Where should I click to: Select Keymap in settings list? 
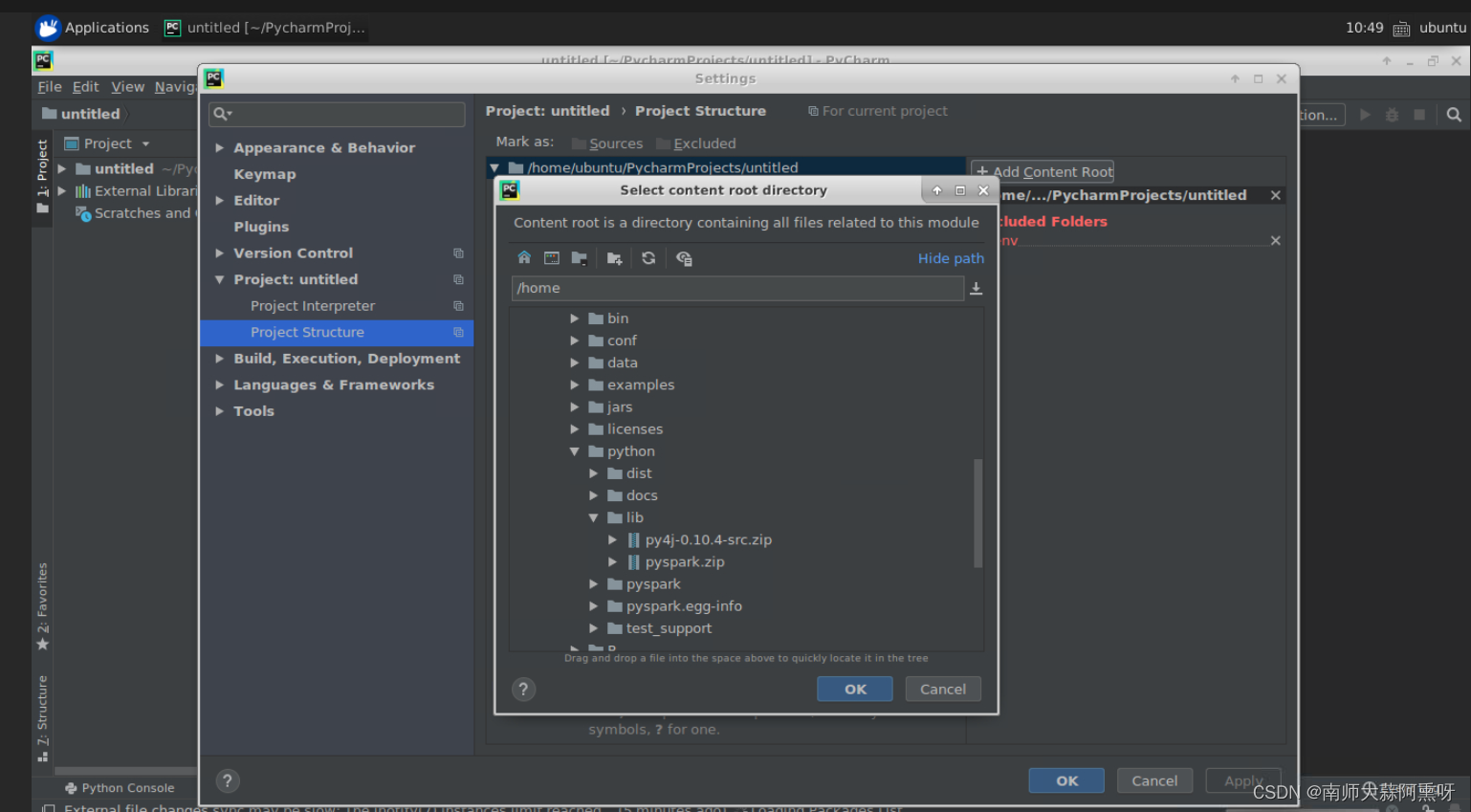coord(265,174)
